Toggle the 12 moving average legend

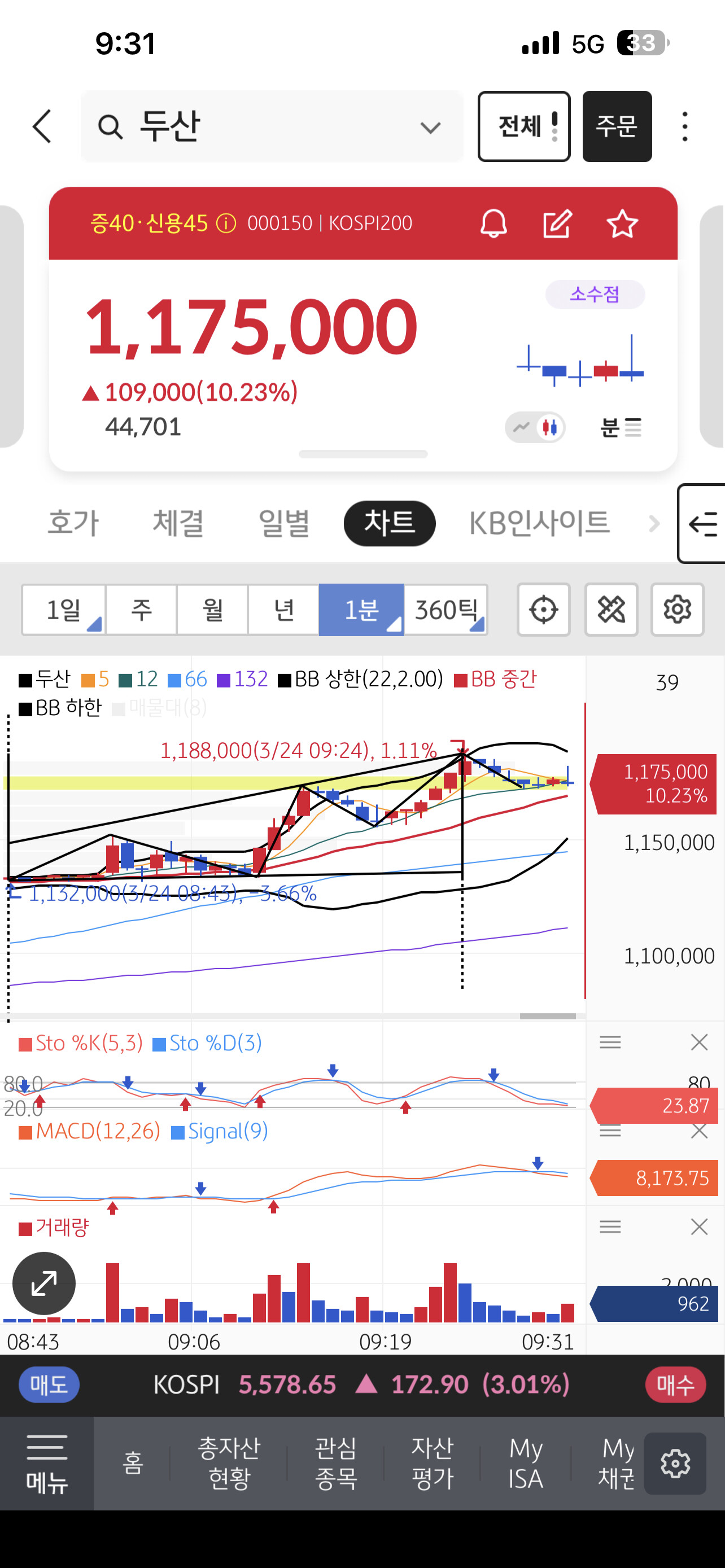(x=138, y=678)
